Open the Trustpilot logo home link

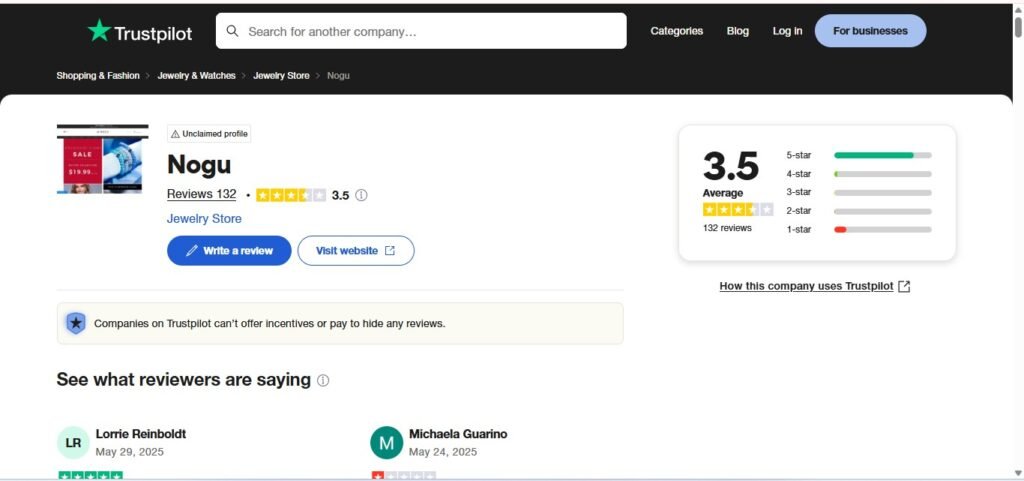pos(140,31)
